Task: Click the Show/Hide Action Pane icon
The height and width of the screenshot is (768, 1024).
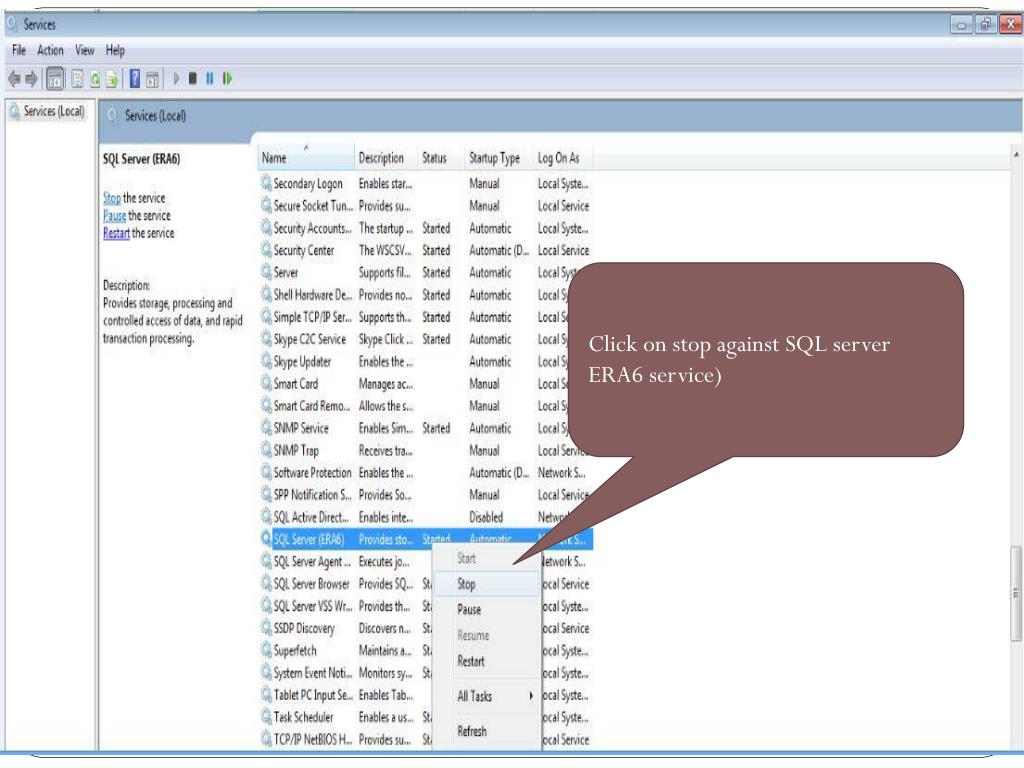Action: (152, 80)
